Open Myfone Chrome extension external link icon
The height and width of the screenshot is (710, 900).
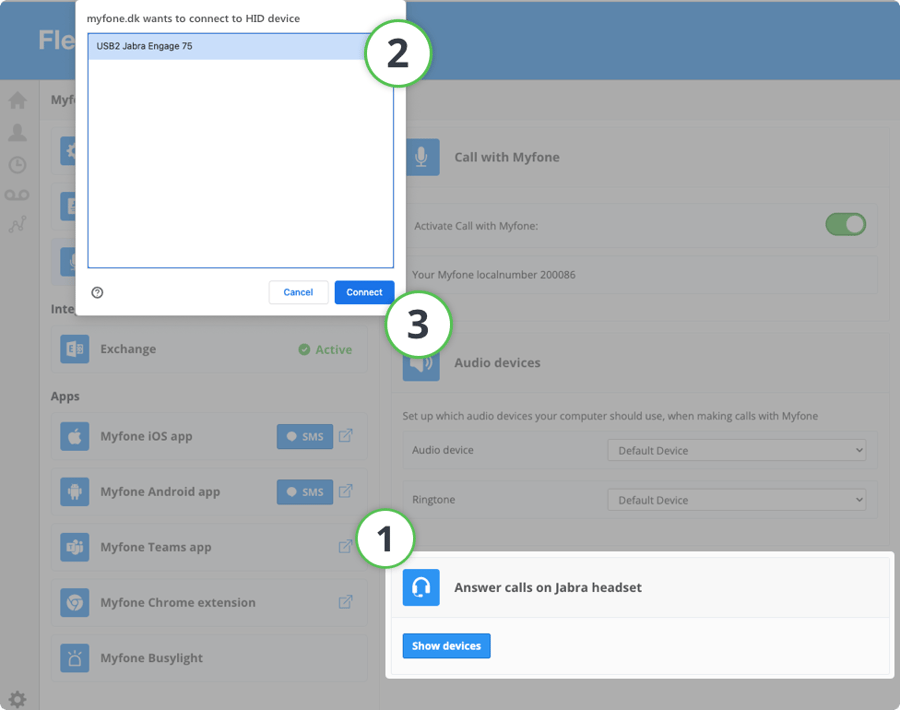click(345, 602)
